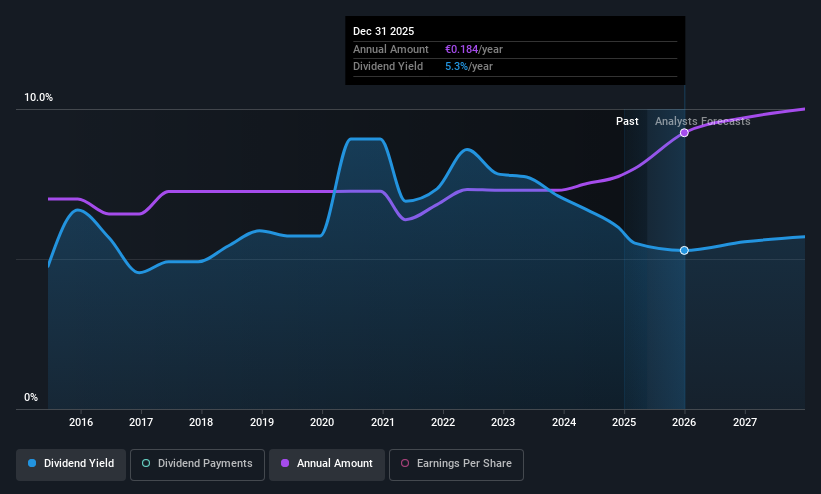Image resolution: width=821 pixels, height=494 pixels.
Task: Click the Dec 31 2025 tooltip date
Action: [x=383, y=31]
